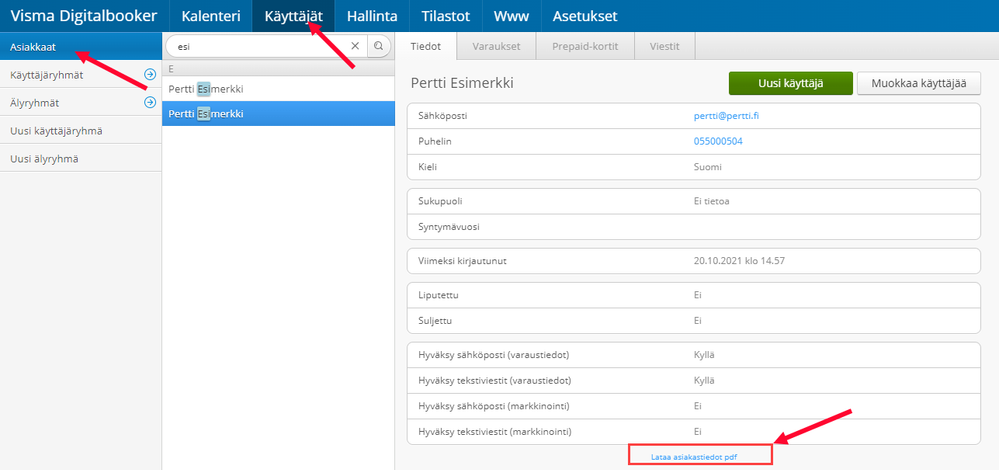Screen dimensions: 999x470
Task: Open the Www menu
Action: (512, 16)
